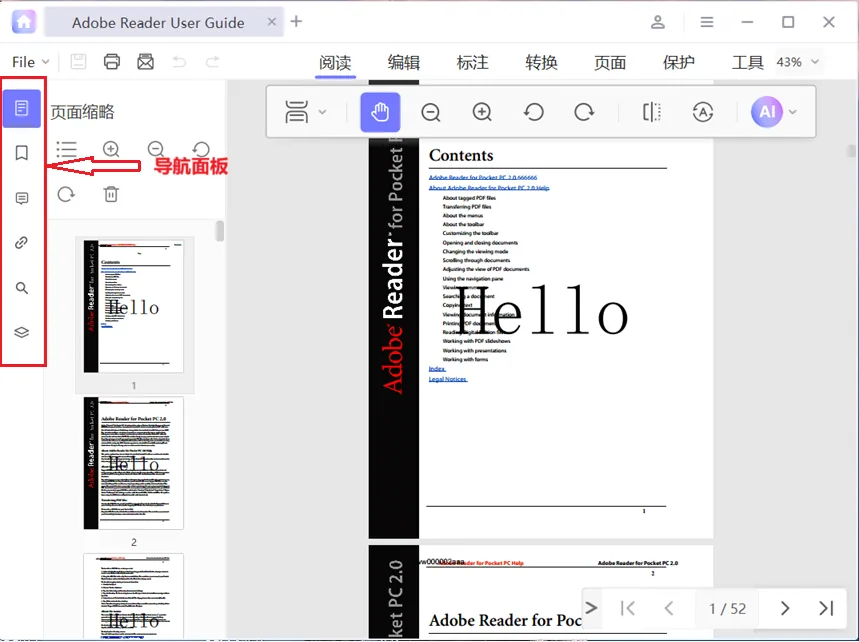Viewport: 859px width, 642px height.
Task: Rotate page counterclockwise in thumbnail panel
Action: pos(201,149)
